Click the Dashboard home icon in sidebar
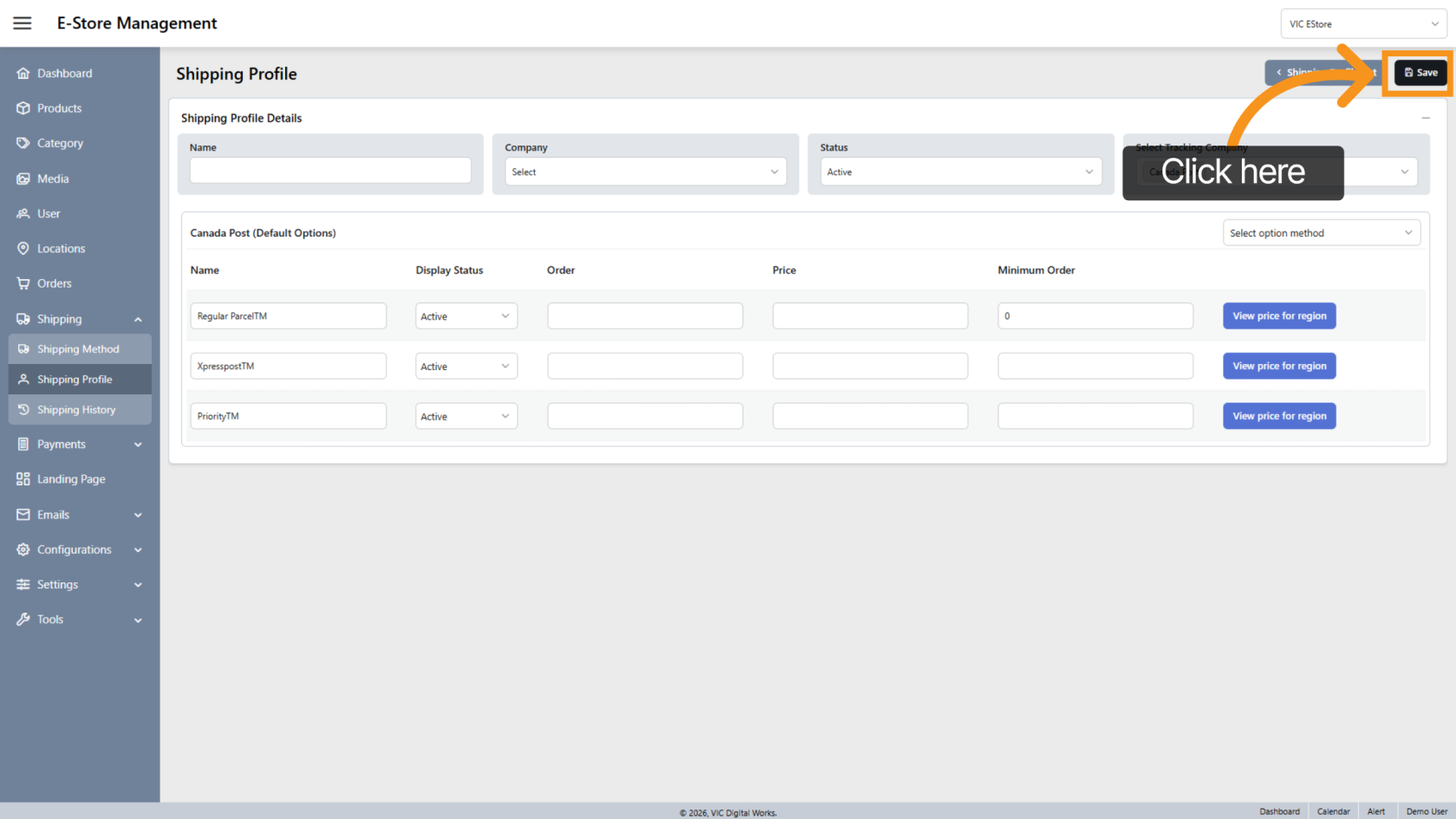The height and width of the screenshot is (819, 1456). (x=23, y=74)
